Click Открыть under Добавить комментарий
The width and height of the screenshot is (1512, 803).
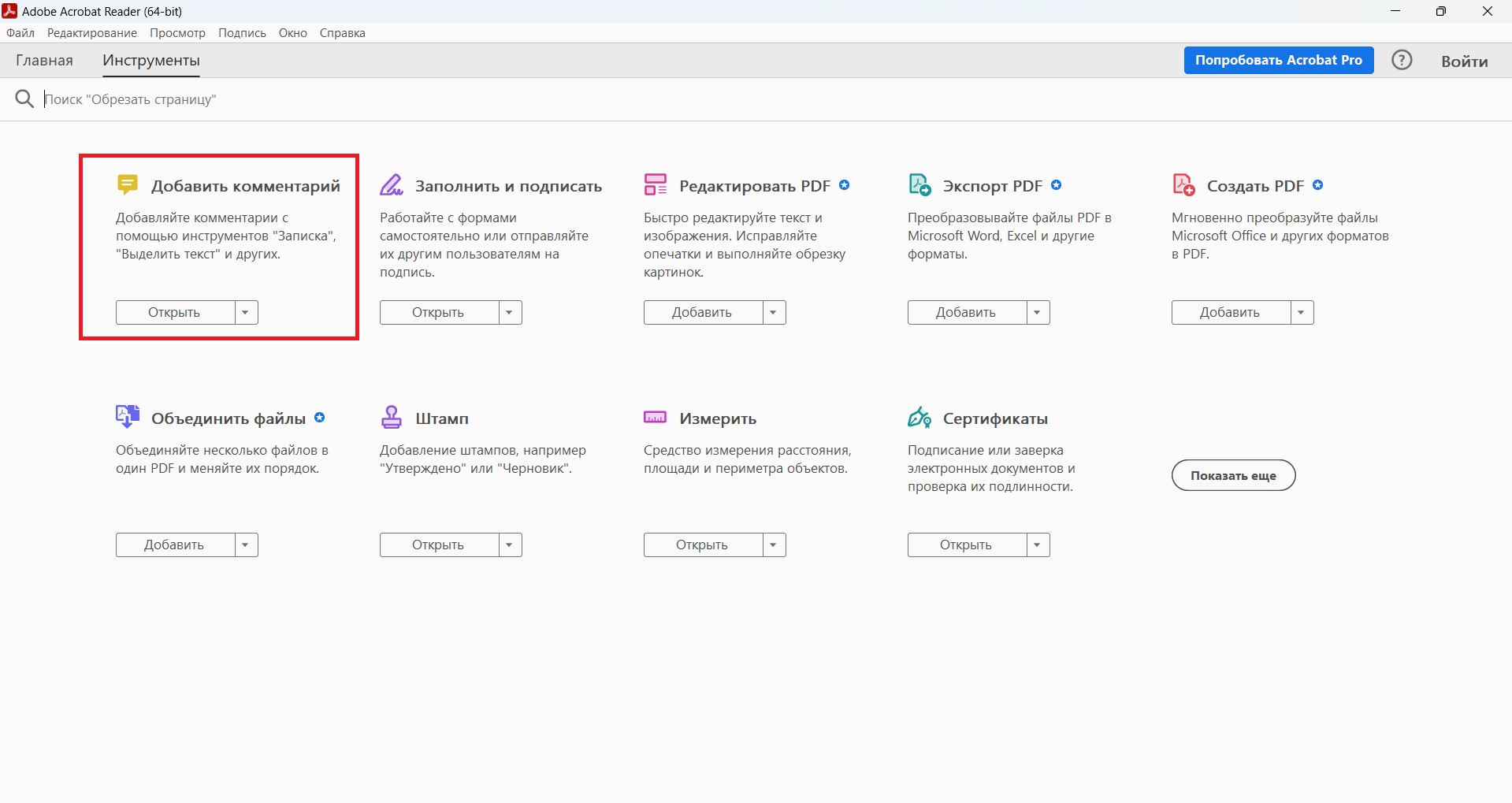(175, 313)
